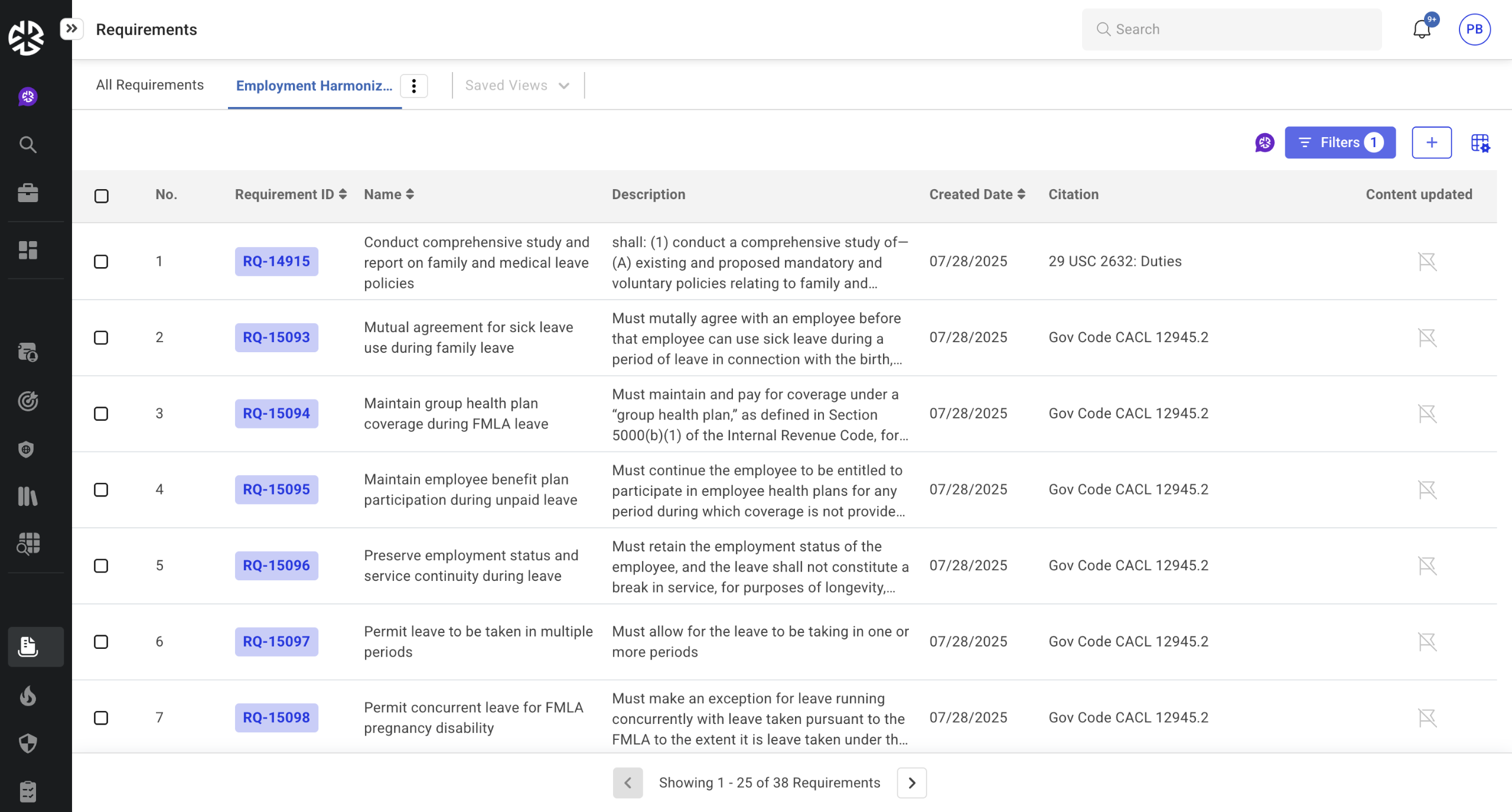This screenshot has height=812, width=1512.
Task: Click the content updated flag for RQ-15093
Action: 1427,337
